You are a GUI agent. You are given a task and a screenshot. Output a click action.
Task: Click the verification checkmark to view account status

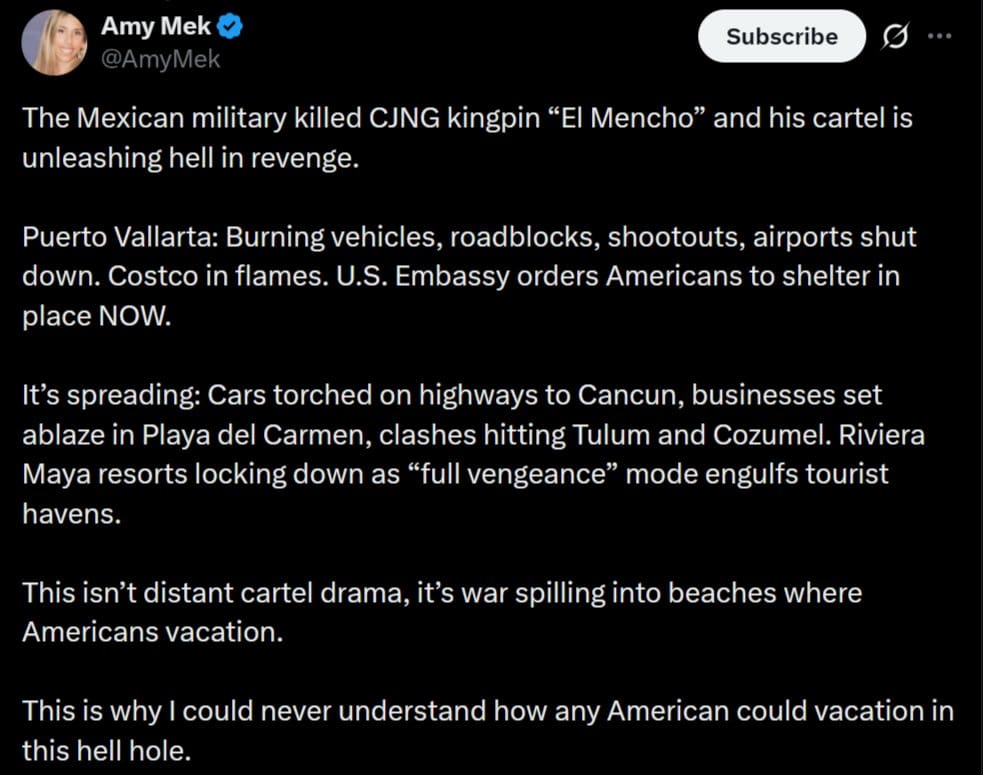tap(232, 27)
